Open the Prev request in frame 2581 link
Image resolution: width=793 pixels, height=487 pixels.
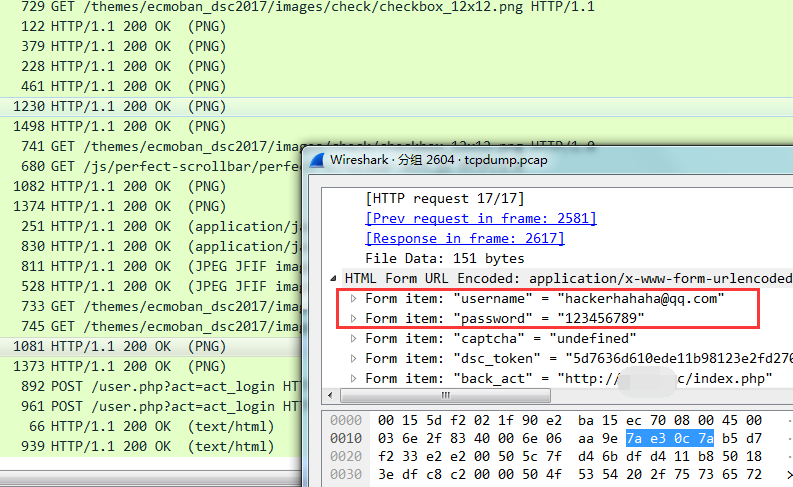pyautogui.click(x=481, y=218)
